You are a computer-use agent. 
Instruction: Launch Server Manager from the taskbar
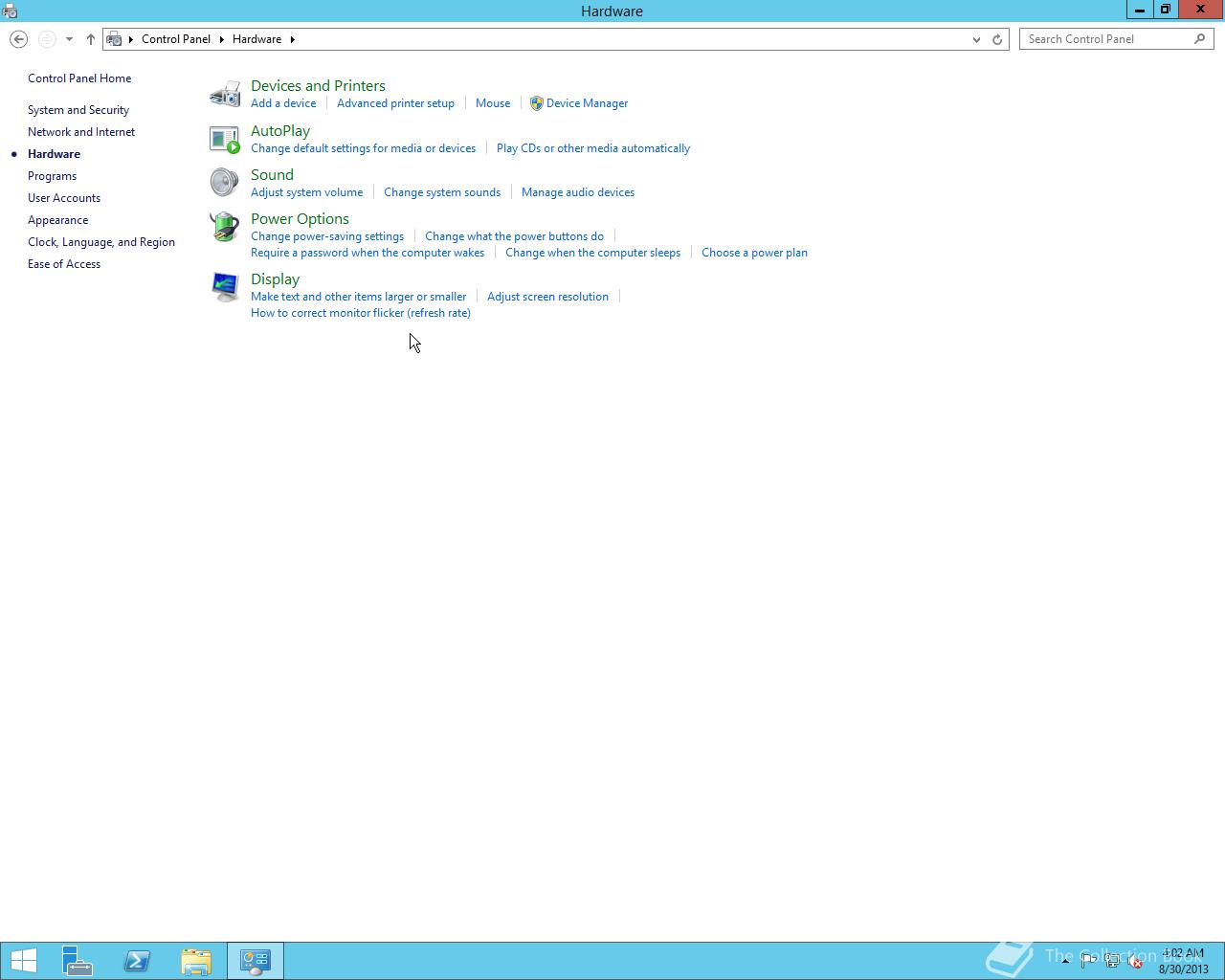point(78,961)
